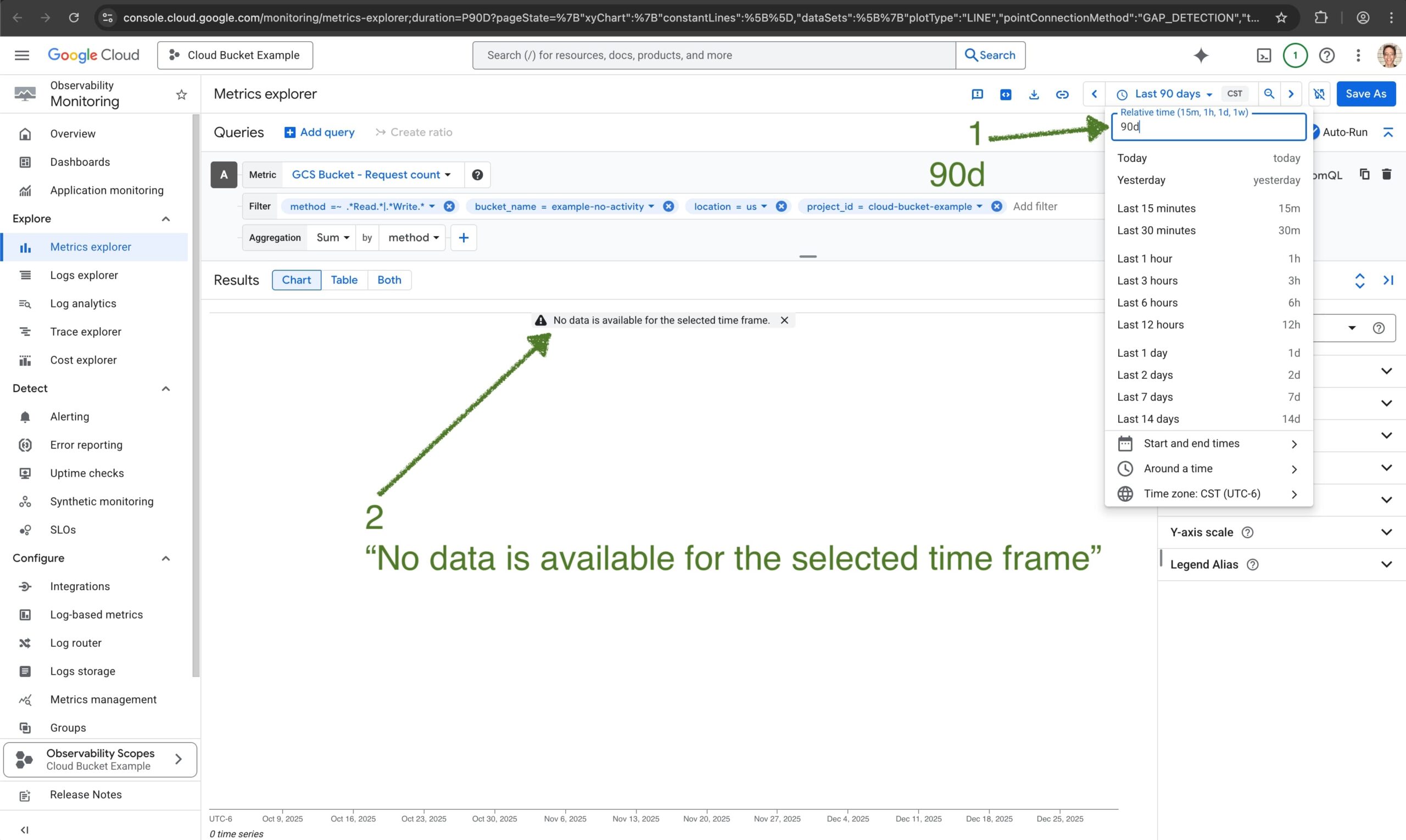Activate the Cloud Shell terminal icon
Image resolution: width=1406 pixels, height=840 pixels.
tap(1263, 55)
